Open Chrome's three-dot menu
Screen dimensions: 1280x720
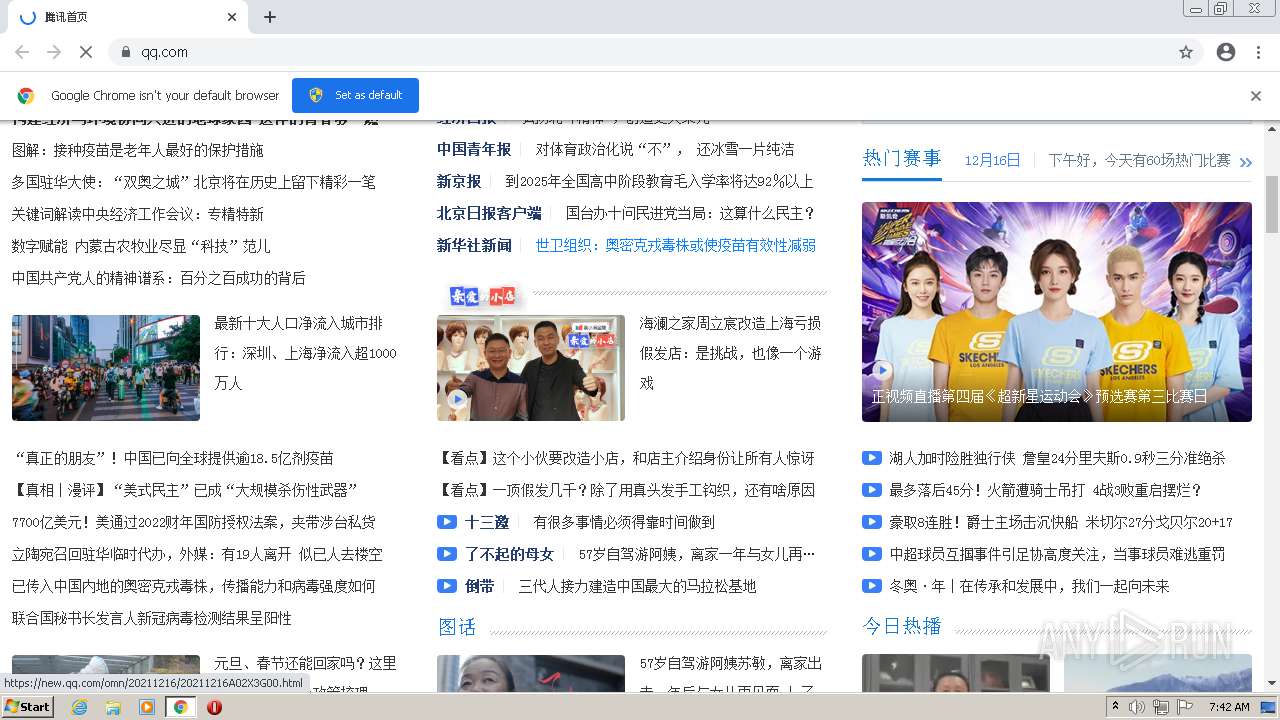tap(1258, 52)
